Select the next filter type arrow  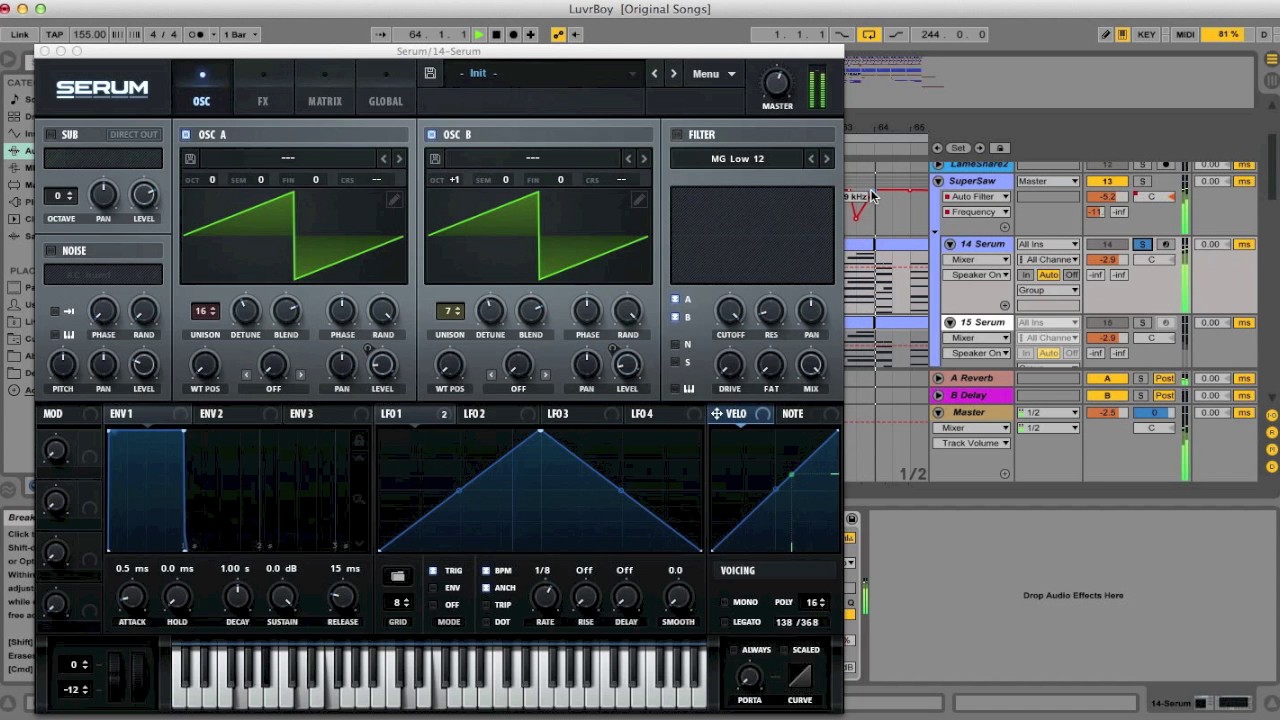(x=826, y=158)
